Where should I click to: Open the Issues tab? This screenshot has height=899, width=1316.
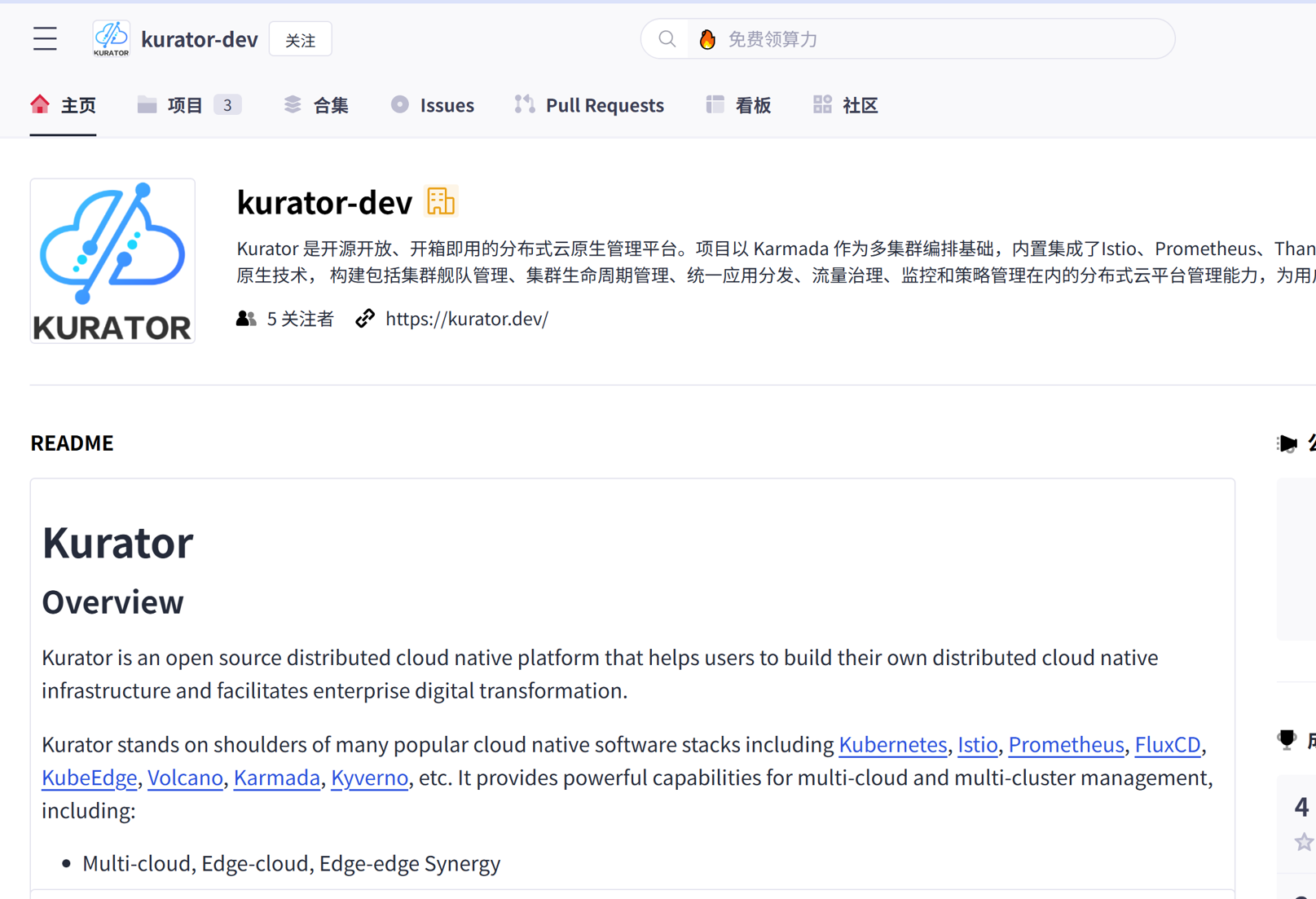click(x=432, y=105)
